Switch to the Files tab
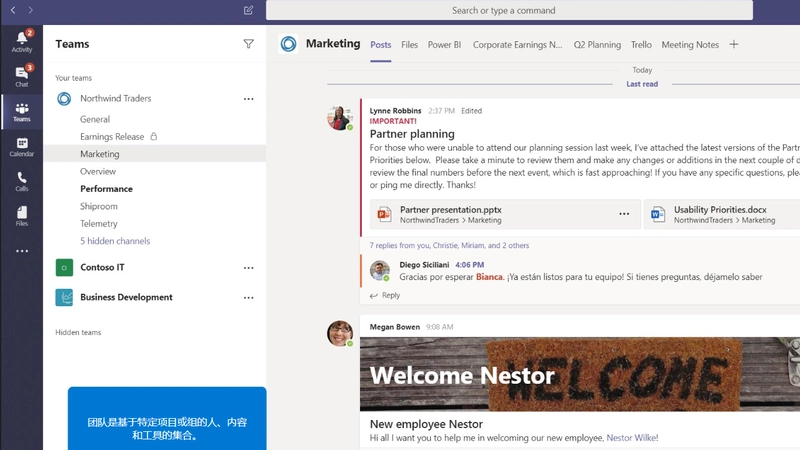The height and width of the screenshot is (450, 800). (x=409, y=45)
